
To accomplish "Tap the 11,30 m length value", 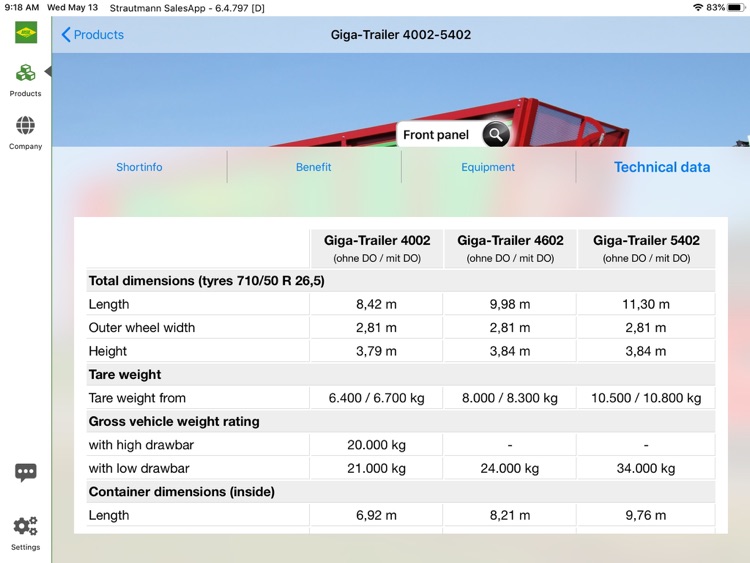I will 646,304.
